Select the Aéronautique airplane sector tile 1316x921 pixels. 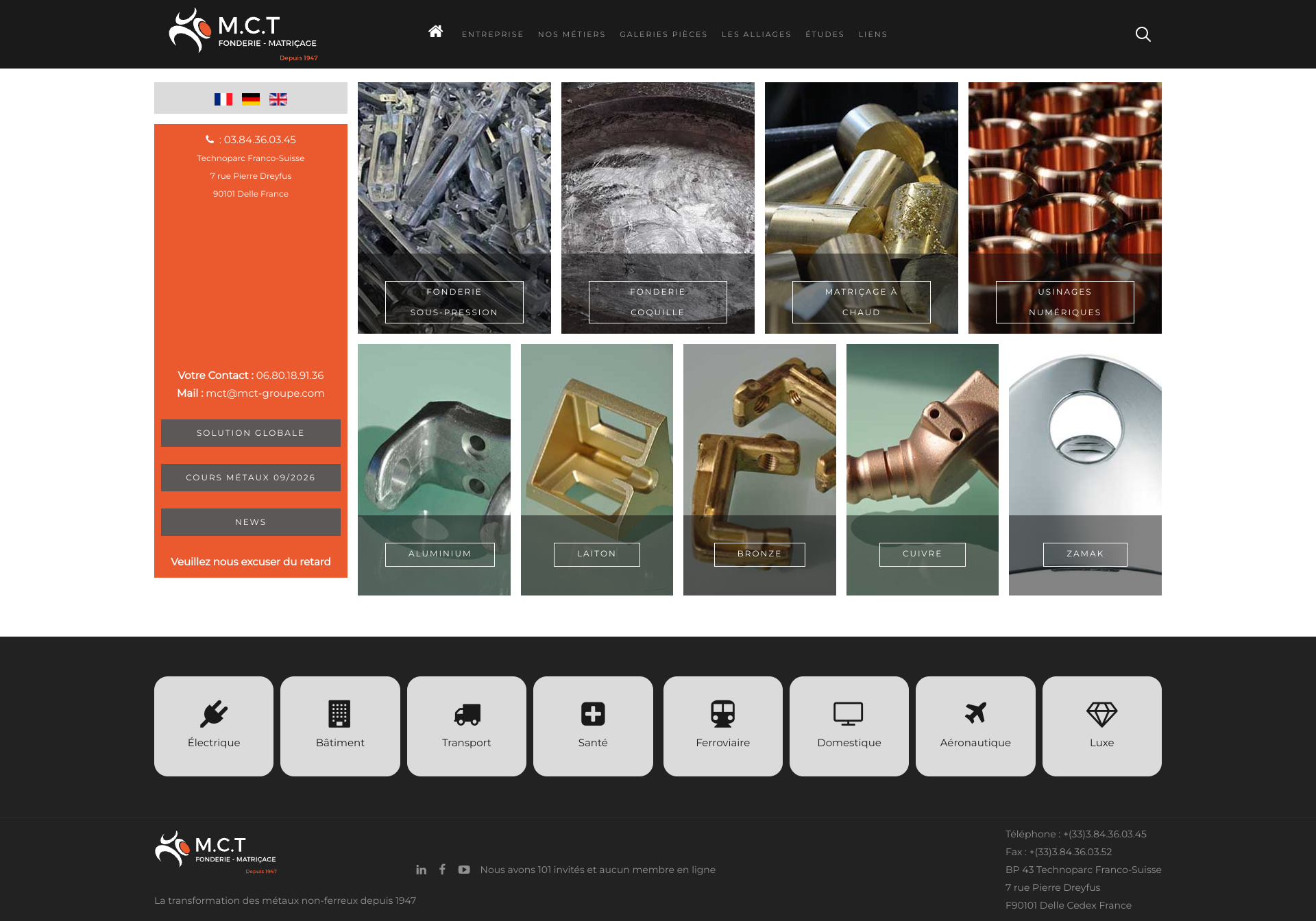coord(975,726)
